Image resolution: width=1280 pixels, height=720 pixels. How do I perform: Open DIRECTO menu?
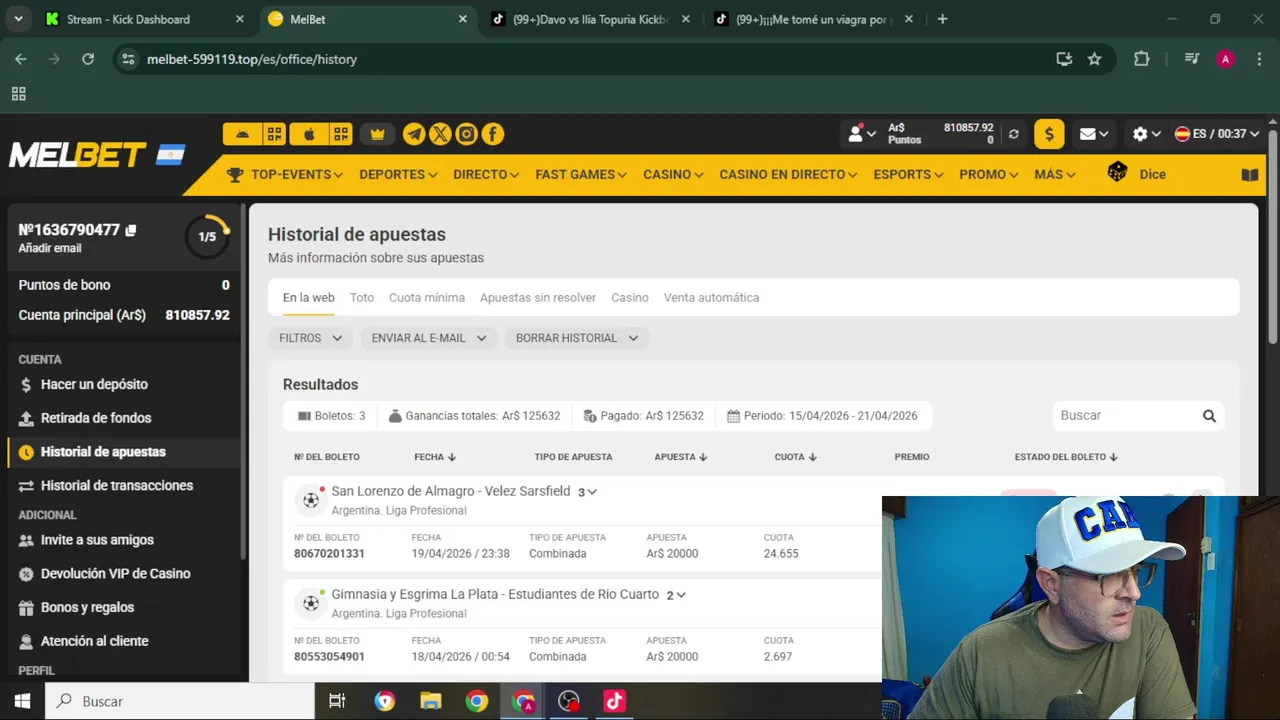[x=486, y=174]
